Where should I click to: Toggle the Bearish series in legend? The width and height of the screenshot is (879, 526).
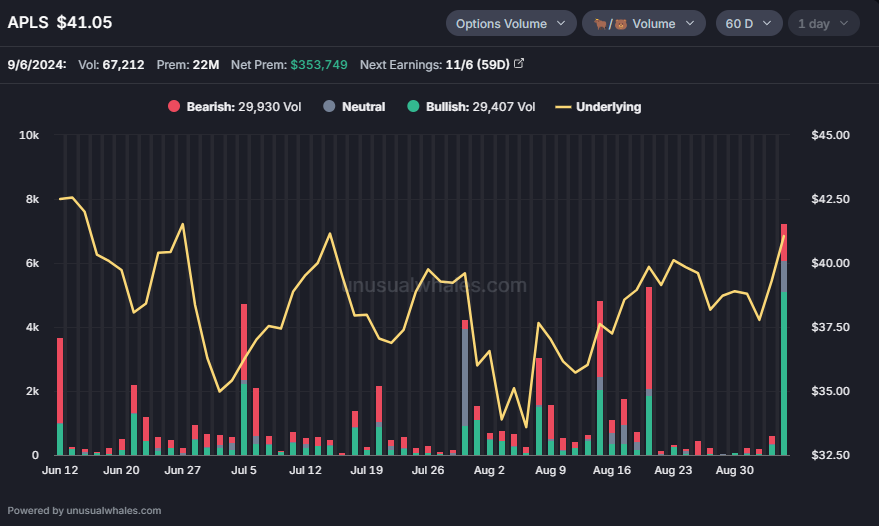click(244, 107)
